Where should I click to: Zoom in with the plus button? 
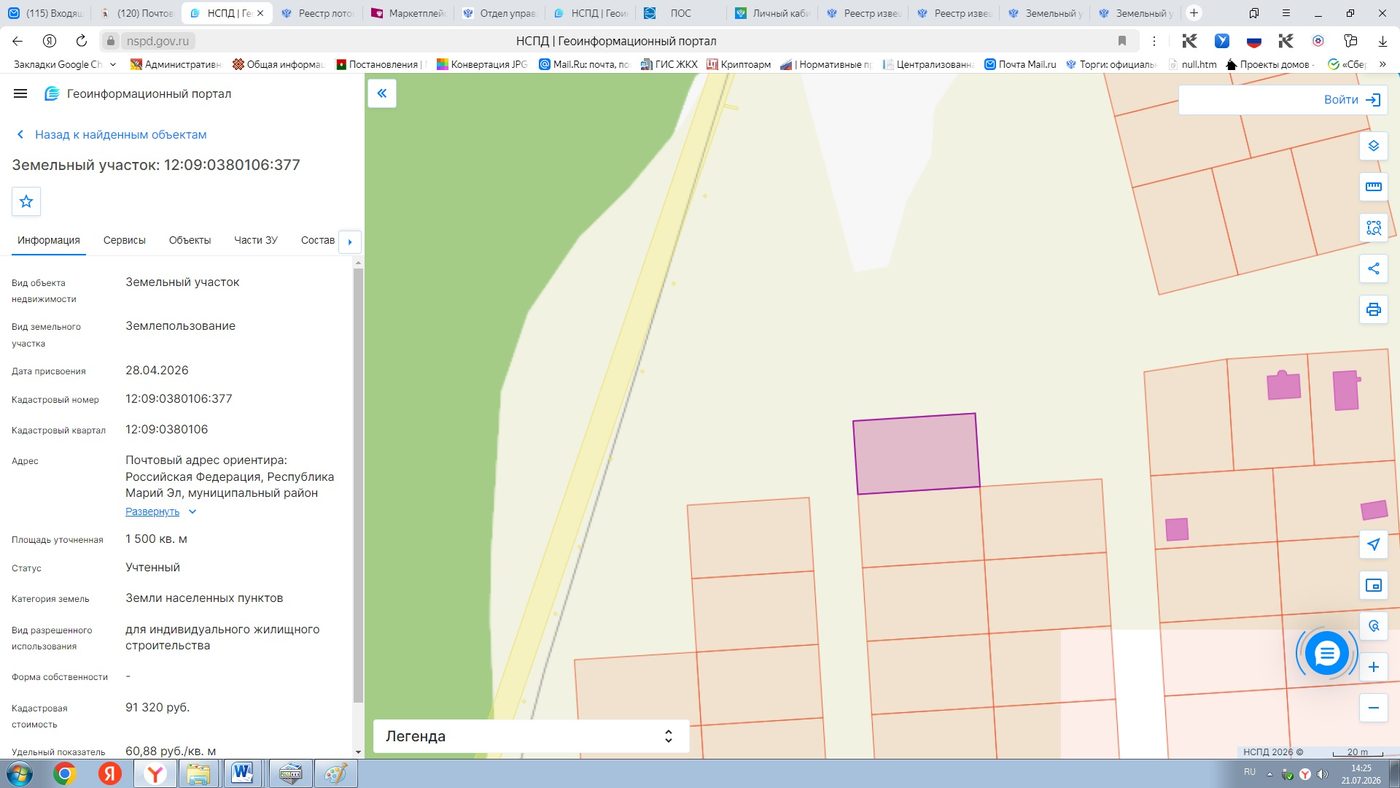(1374, 667)
